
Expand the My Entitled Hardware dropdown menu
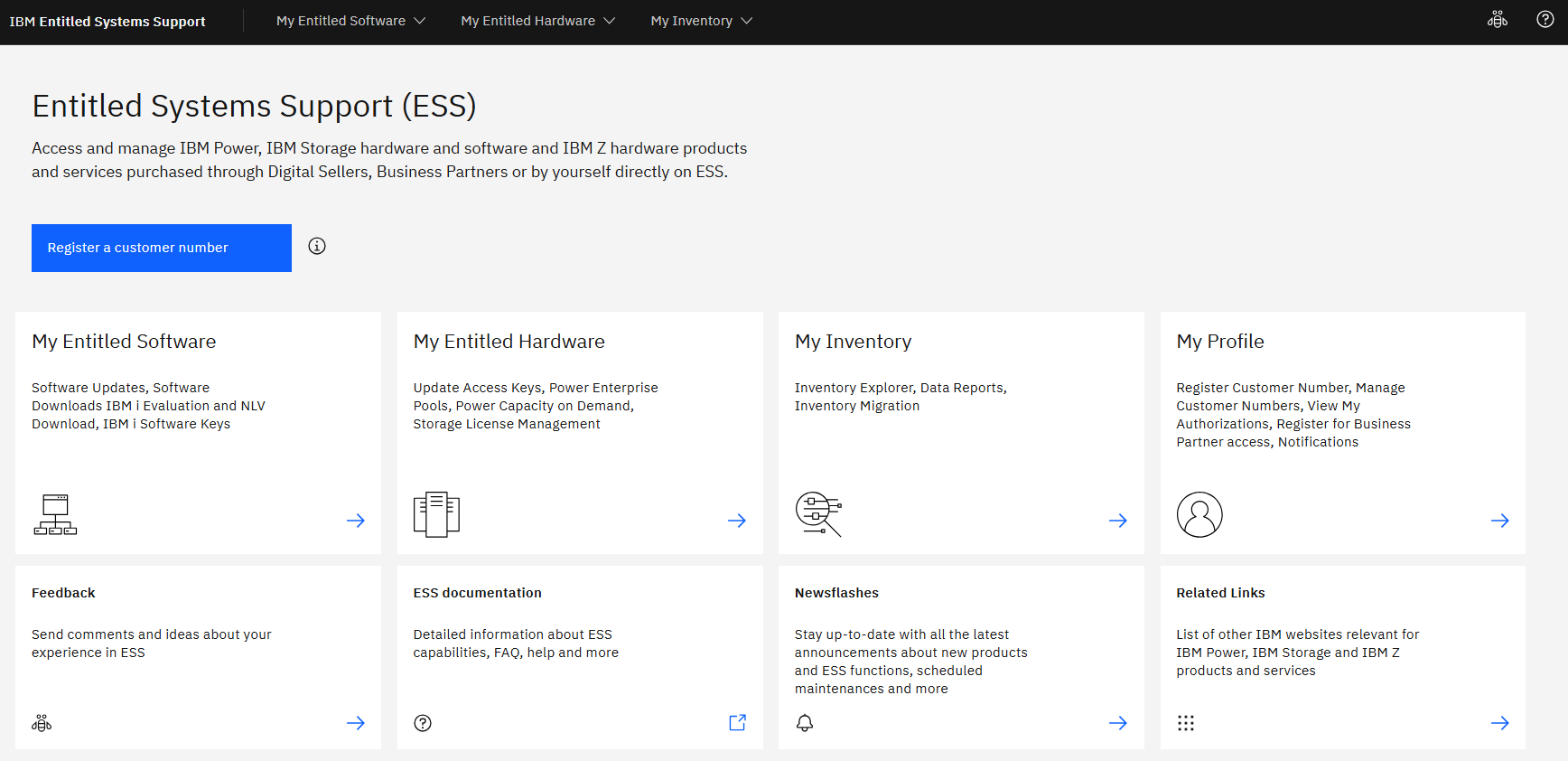click(x=537, y=21)
